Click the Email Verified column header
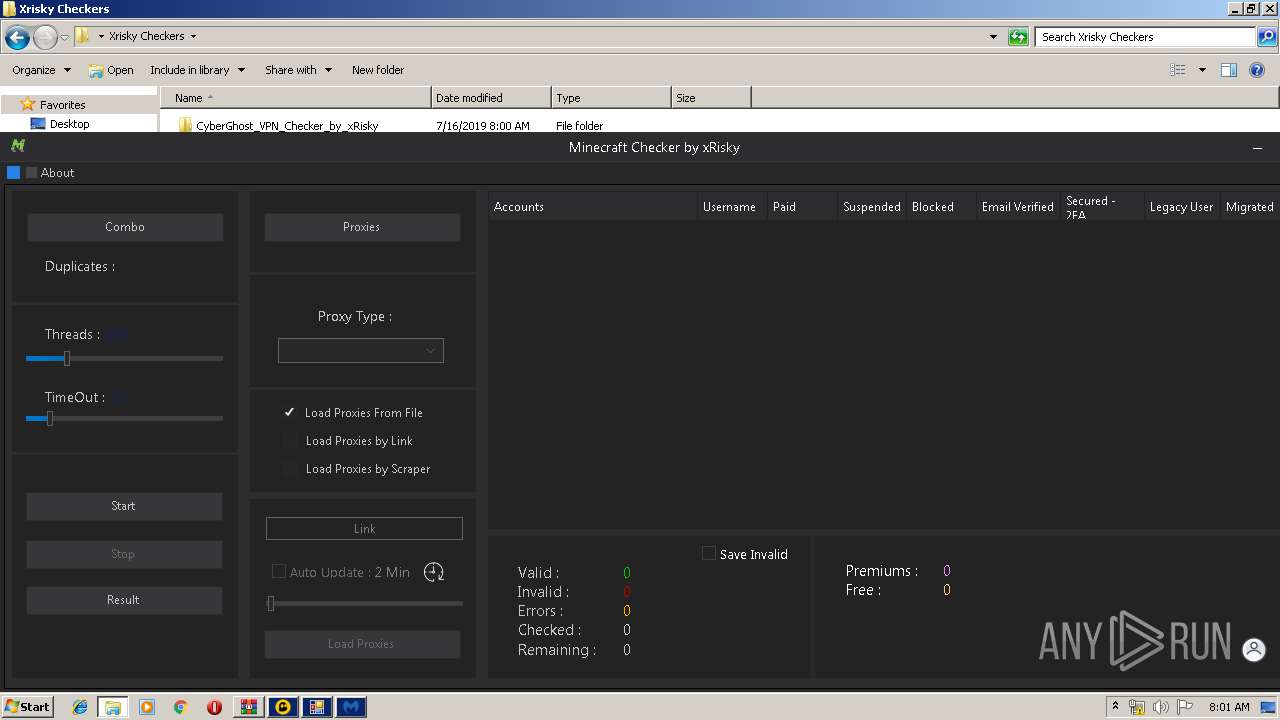 (x=1018, y=207)
